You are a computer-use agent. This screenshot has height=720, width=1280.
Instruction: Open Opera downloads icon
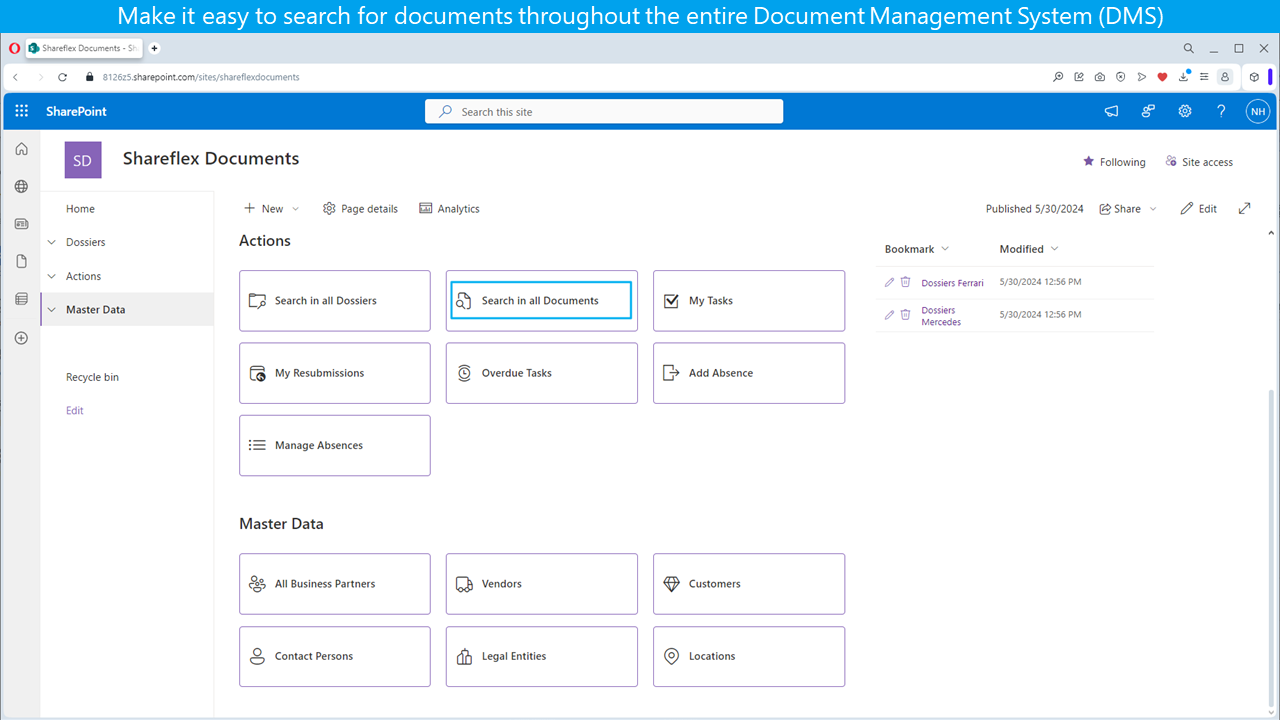pos(1185,77)
